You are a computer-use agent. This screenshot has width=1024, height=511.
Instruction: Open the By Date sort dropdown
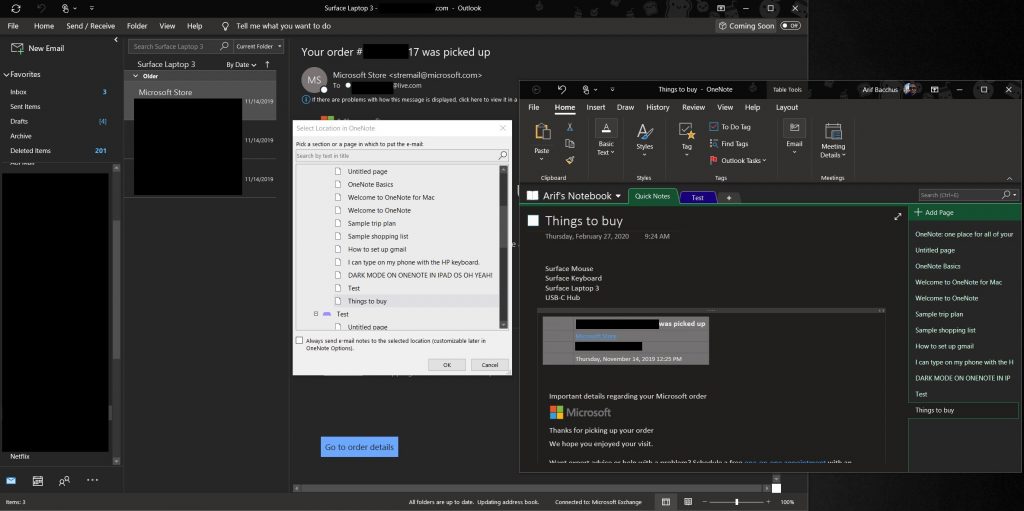point(241,65)
